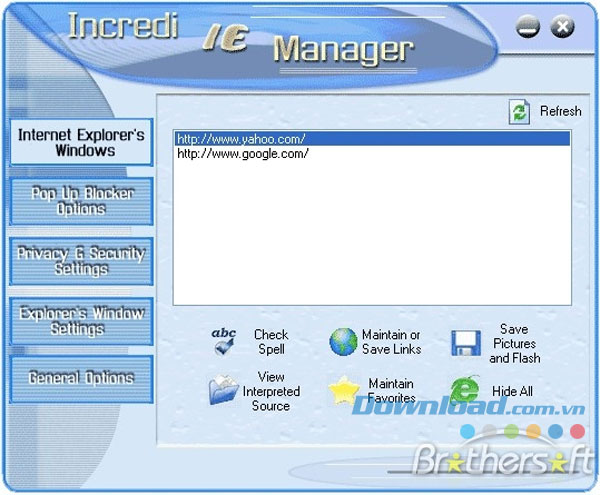Click the Check Spell label

coord(271,342)
